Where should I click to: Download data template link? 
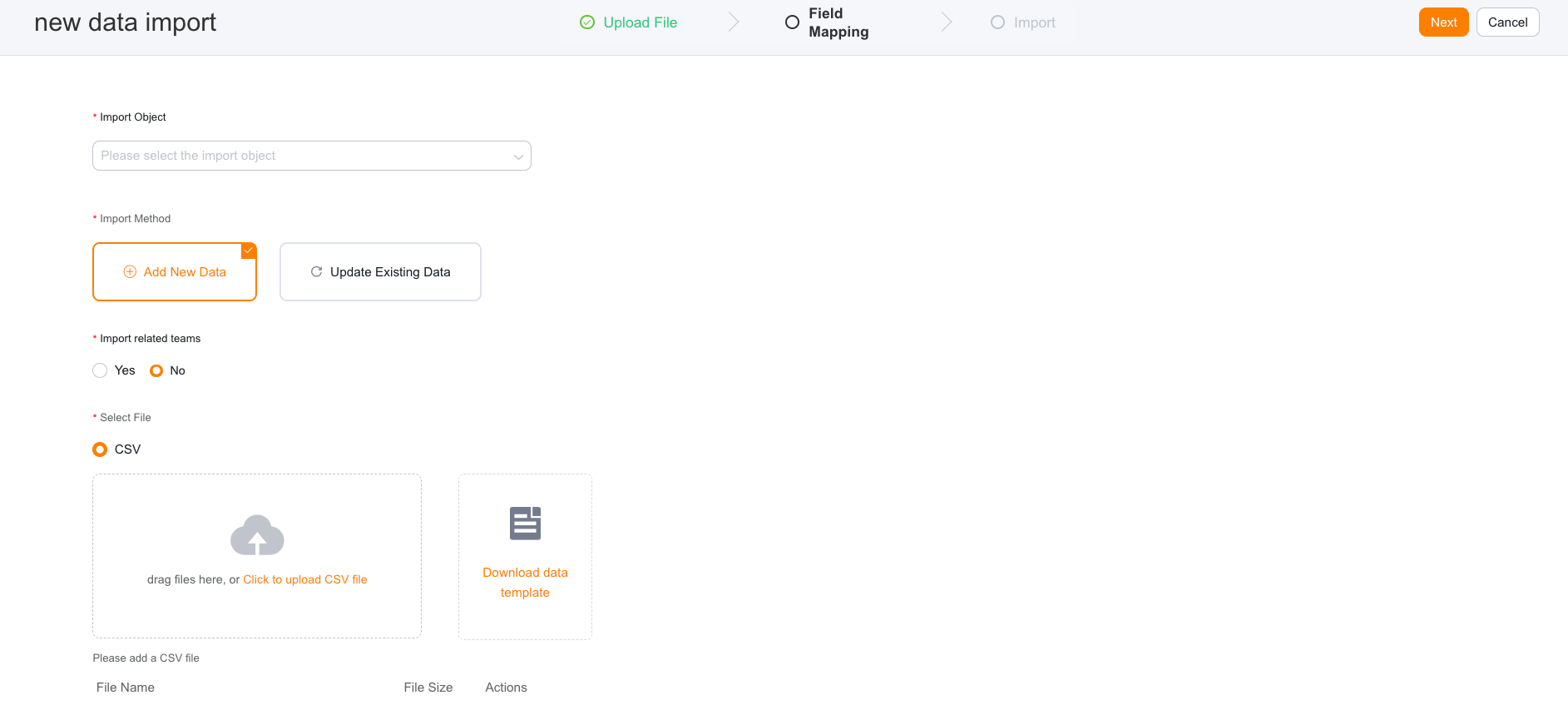point(525,583)
